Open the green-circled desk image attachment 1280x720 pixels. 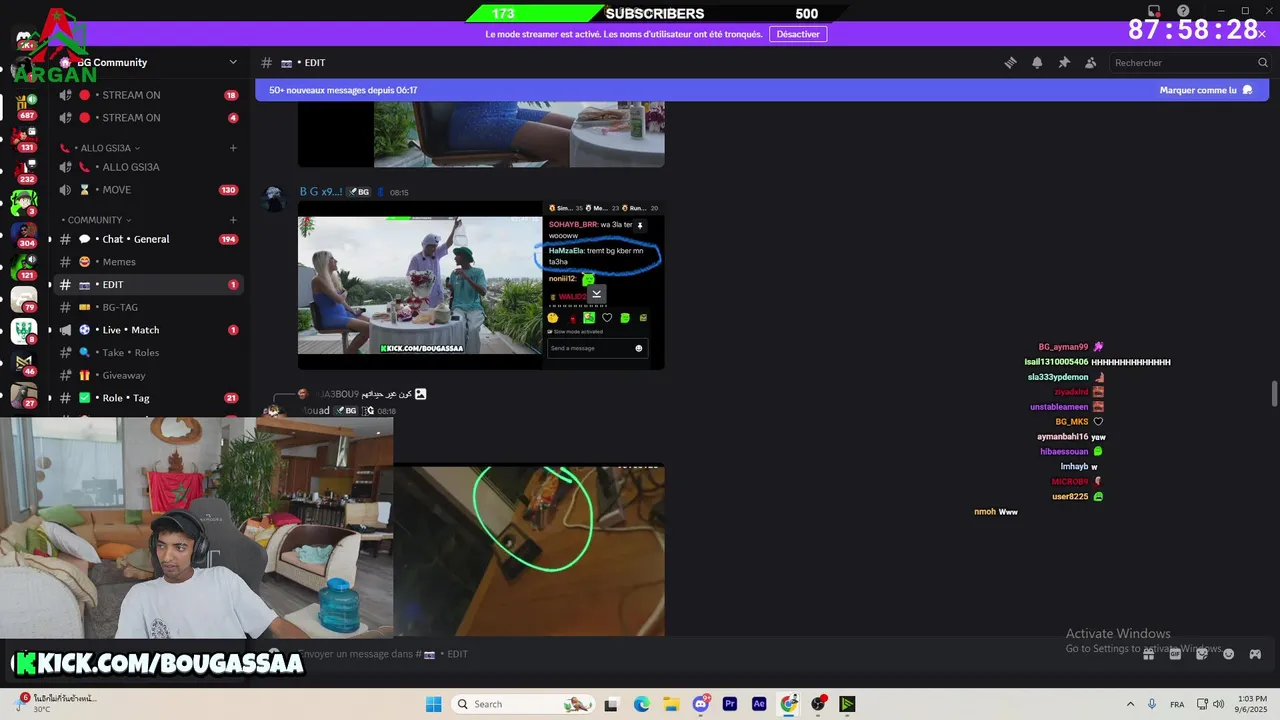(x=529, y=549)
